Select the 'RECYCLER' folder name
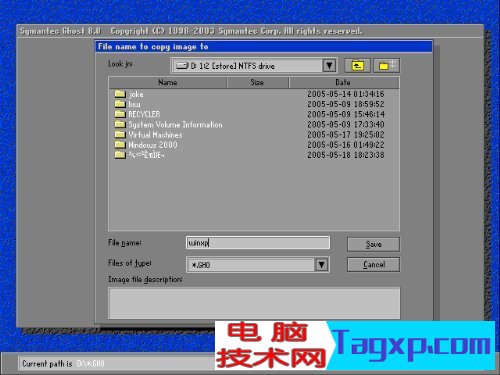This screenshot has height=375, width=500. pos(144,114)
